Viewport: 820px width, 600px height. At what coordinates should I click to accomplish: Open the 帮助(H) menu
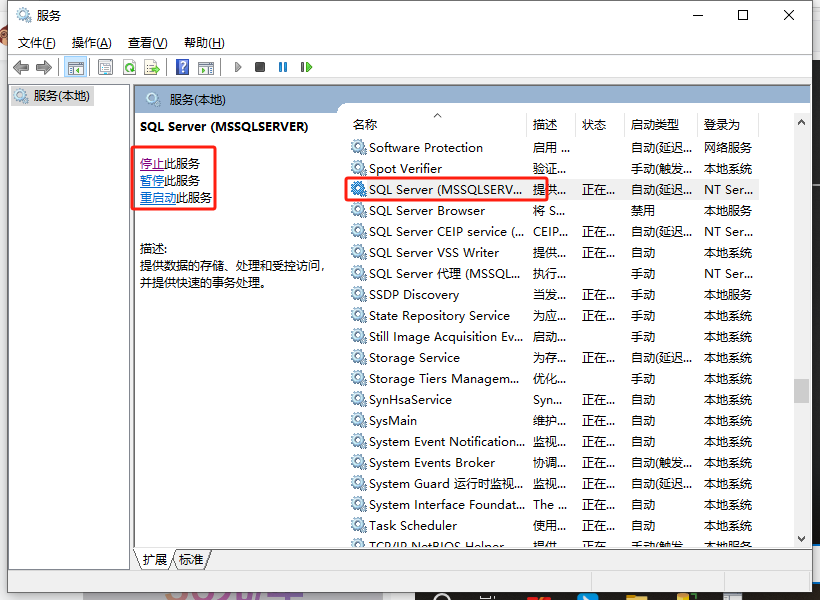[204, 43]
